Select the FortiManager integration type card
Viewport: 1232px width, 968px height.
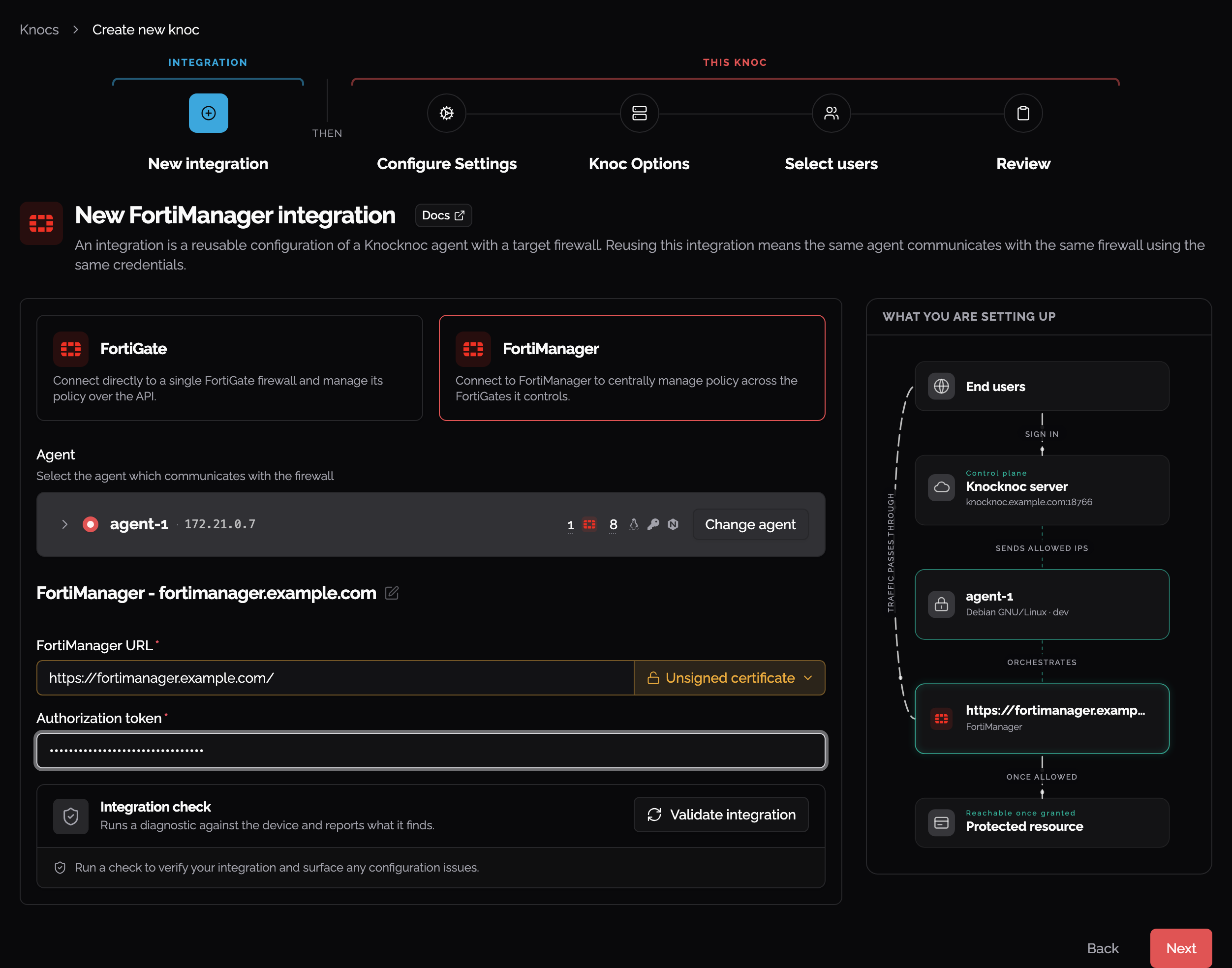click(632, 368)
